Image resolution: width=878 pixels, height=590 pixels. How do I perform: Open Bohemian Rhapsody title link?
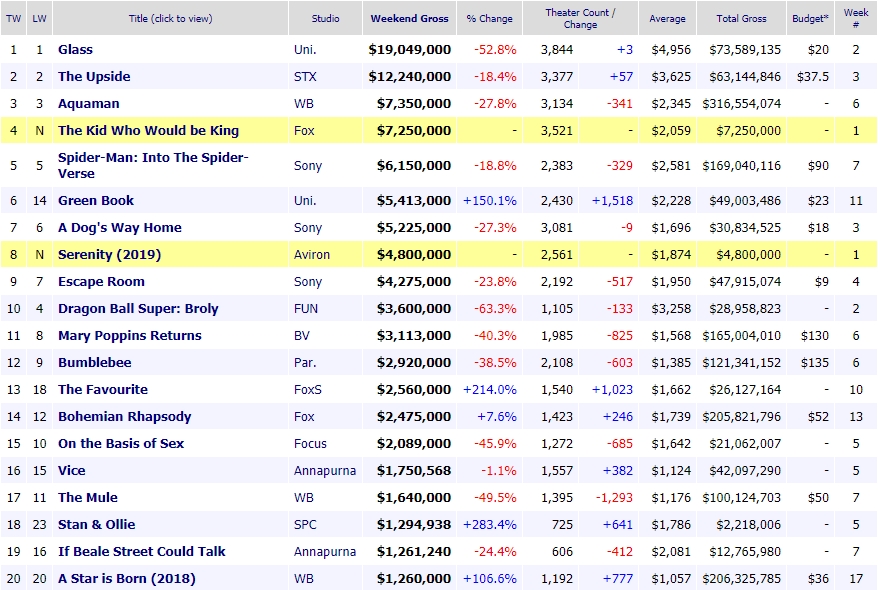[124, 416]
